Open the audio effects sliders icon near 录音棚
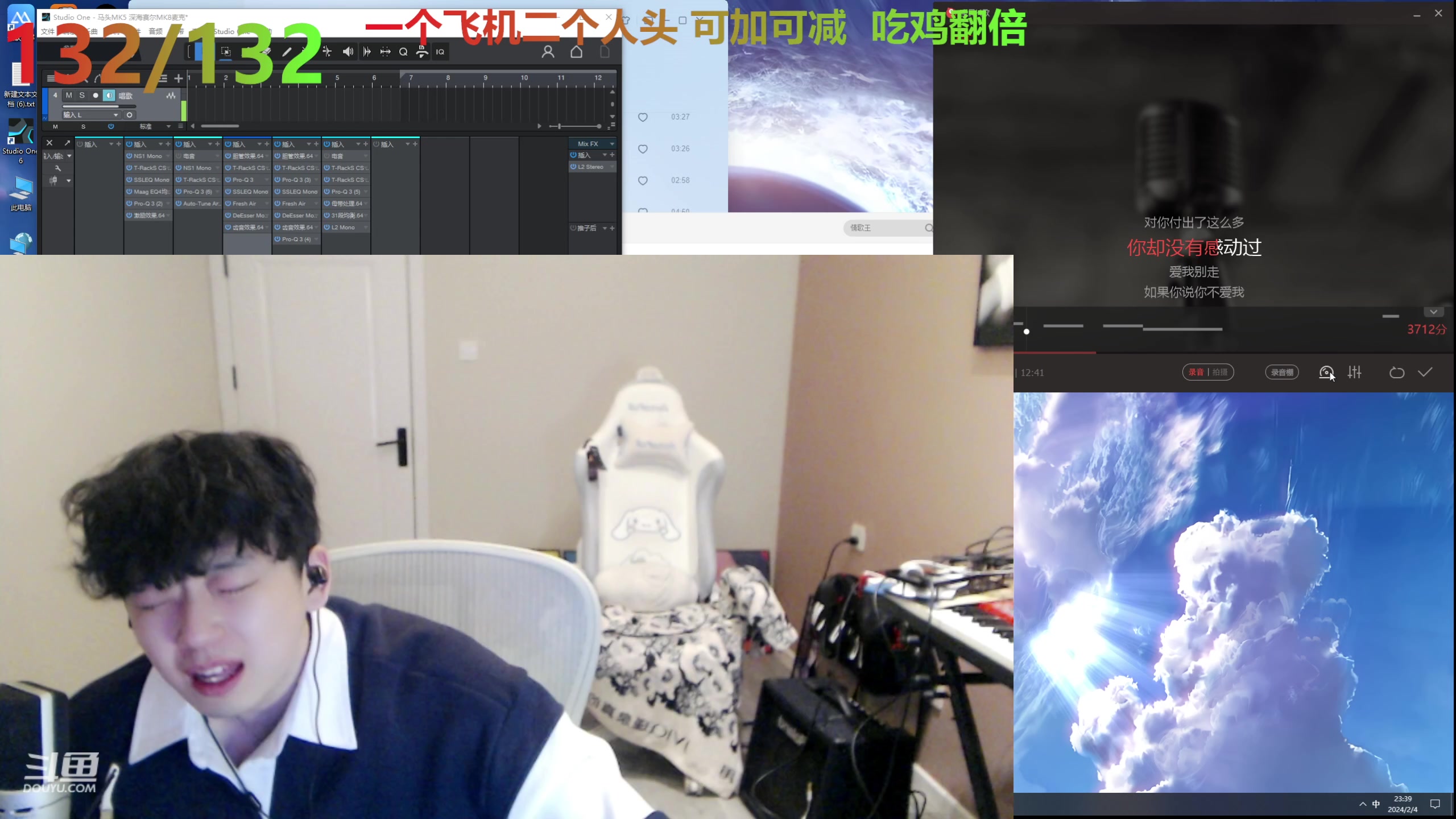This screenshot has width=1456, height=819. [x=1355, y=373]
